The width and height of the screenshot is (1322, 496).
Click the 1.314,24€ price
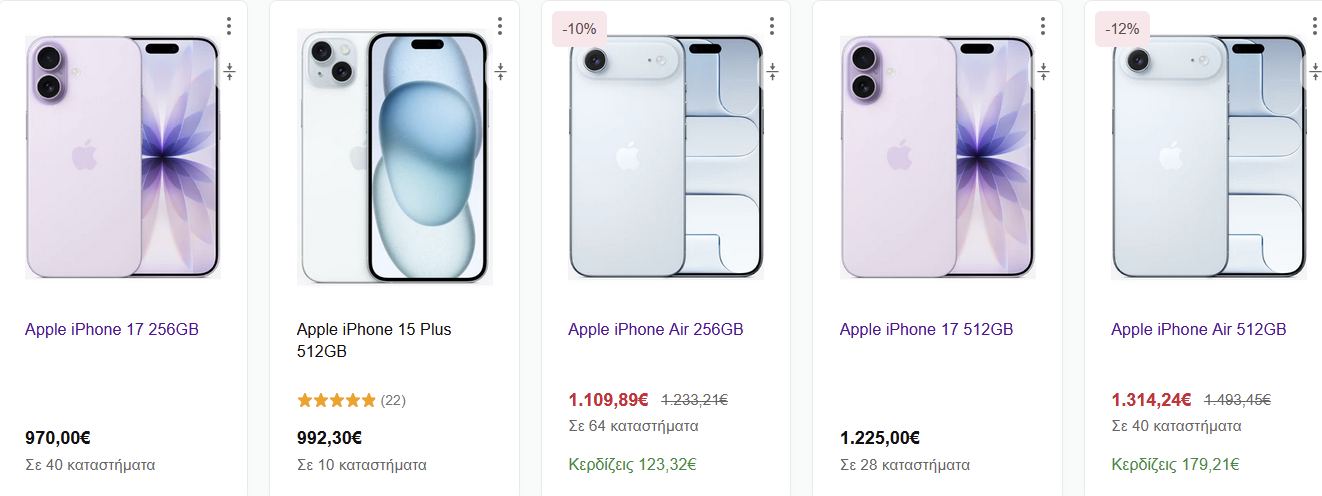pyautogui.click(x=1151, y=400)
